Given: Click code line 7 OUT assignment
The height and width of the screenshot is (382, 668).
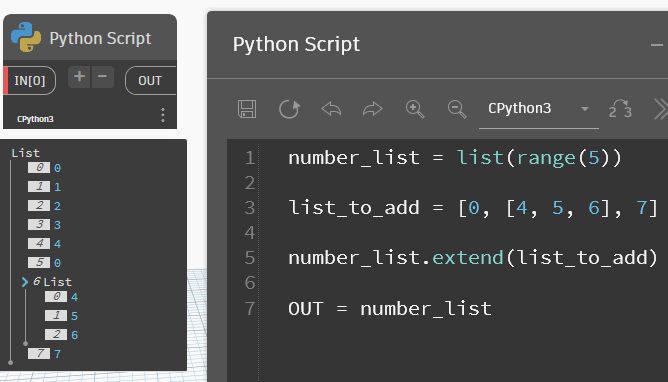Looking at the screenshot, I should [x=390, y=309].
